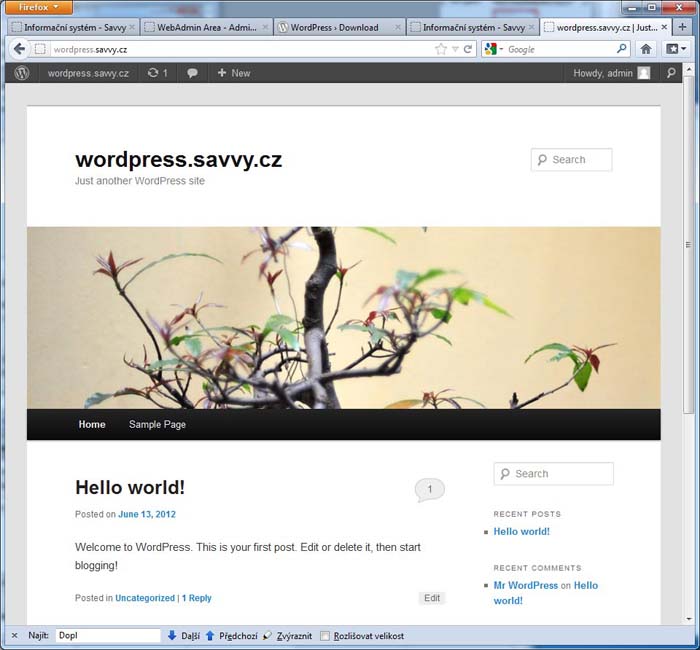The height and width of the screenshot is (650, 700).
Task: Click wordpress.savvy.cz in admin bar
Action: pyautogui.click(x=88, y=73)
